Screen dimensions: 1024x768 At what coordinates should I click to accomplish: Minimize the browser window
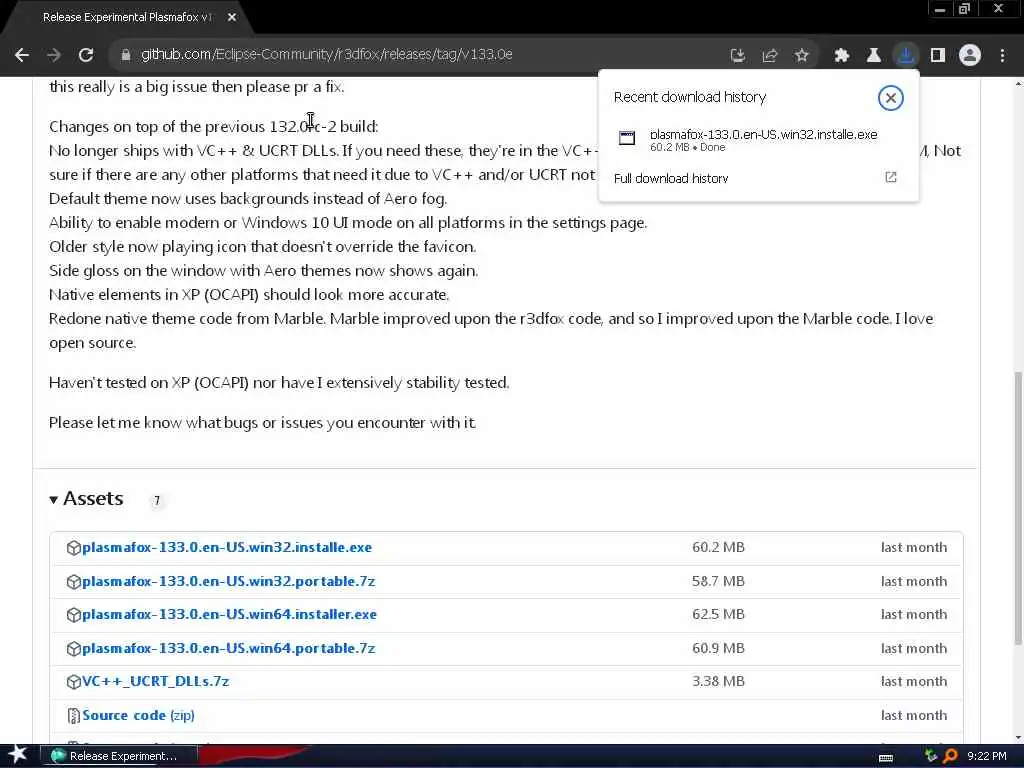pos(940,9)
